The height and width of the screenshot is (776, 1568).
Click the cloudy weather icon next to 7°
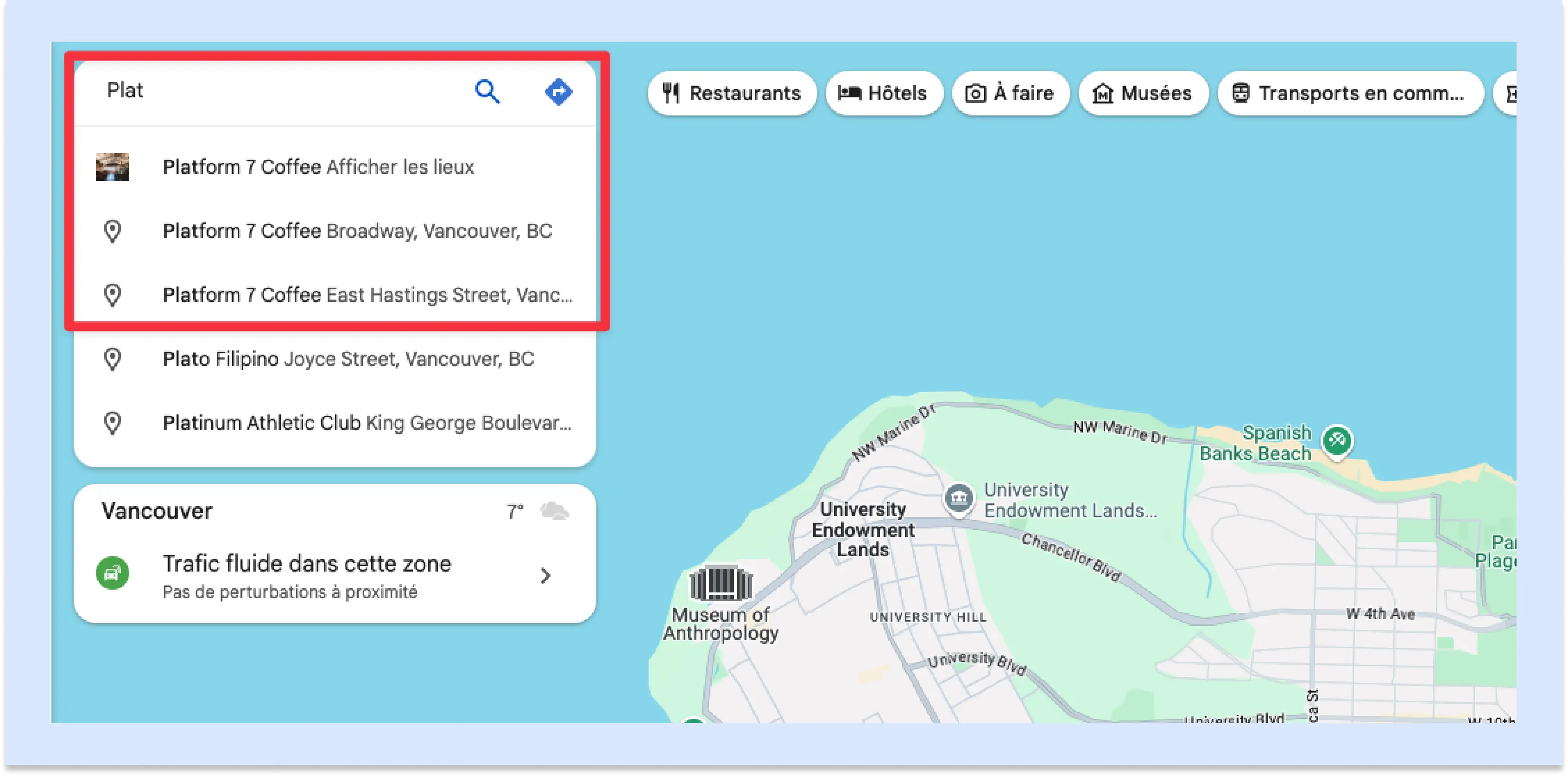pos(554,510)
